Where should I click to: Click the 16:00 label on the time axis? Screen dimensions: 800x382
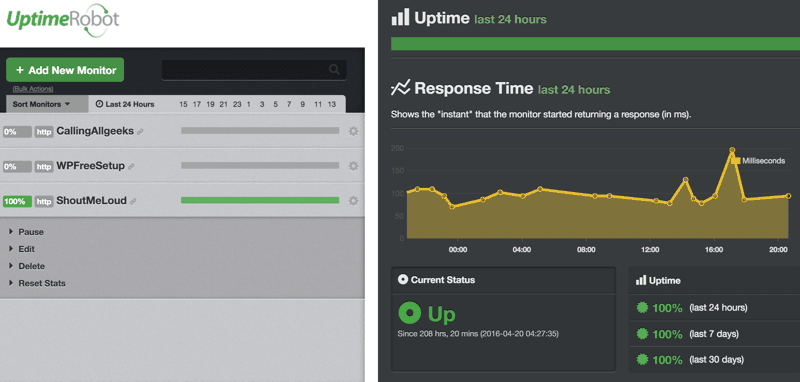pyautogui.click(x=713, y=250)
